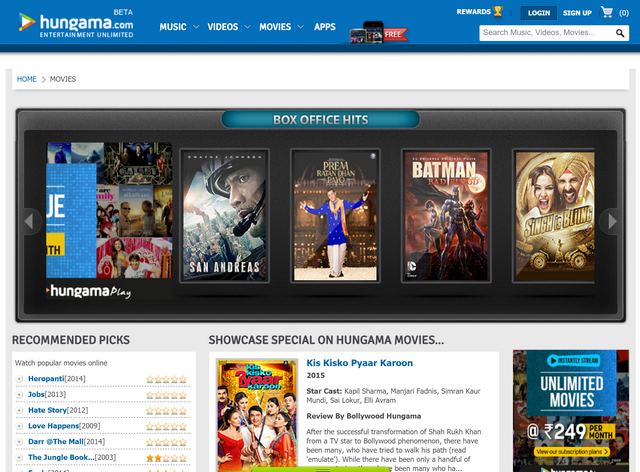
Task: Rate Love Happens using its star rating
Action: click(166, 427)
